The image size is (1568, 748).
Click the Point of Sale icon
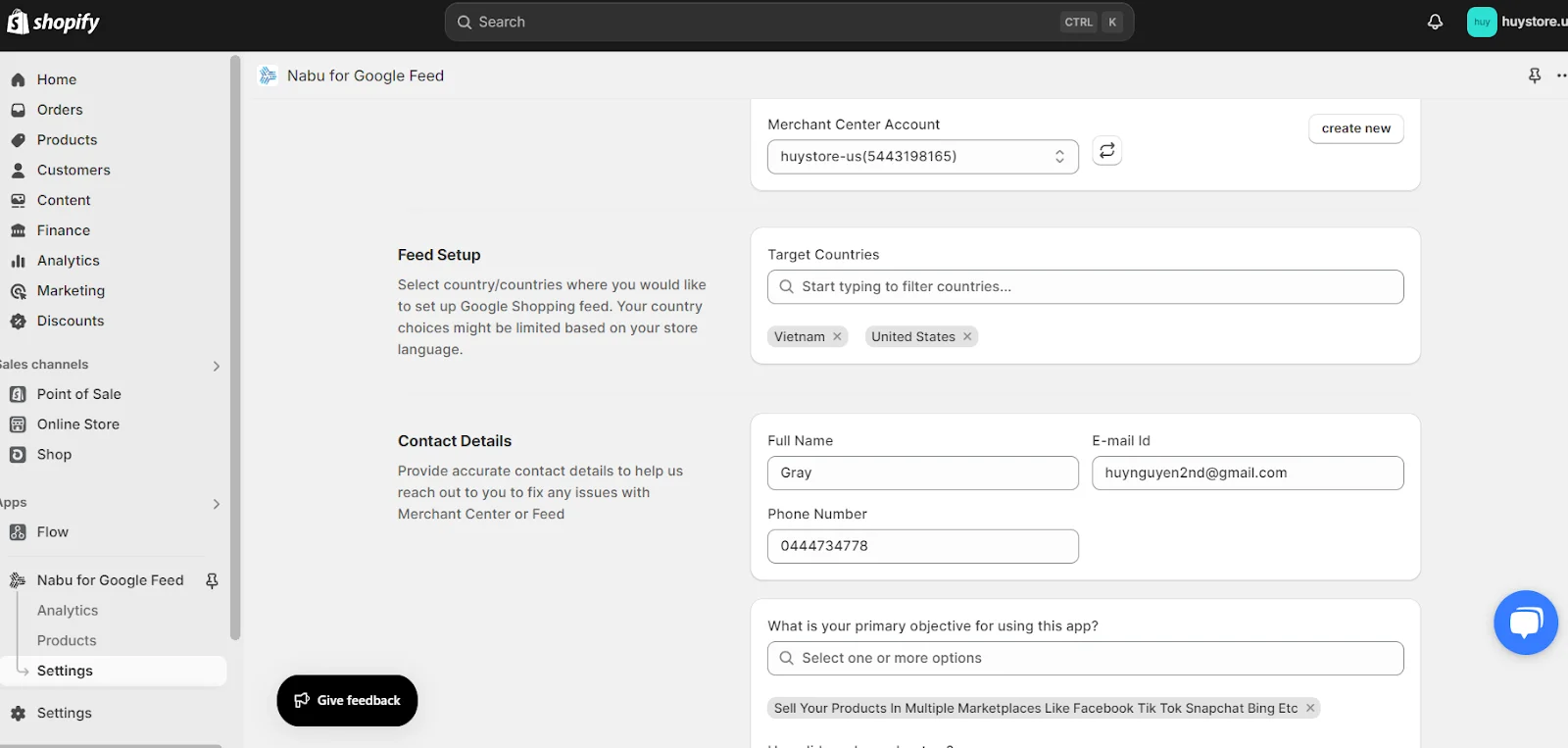point(18,394)
